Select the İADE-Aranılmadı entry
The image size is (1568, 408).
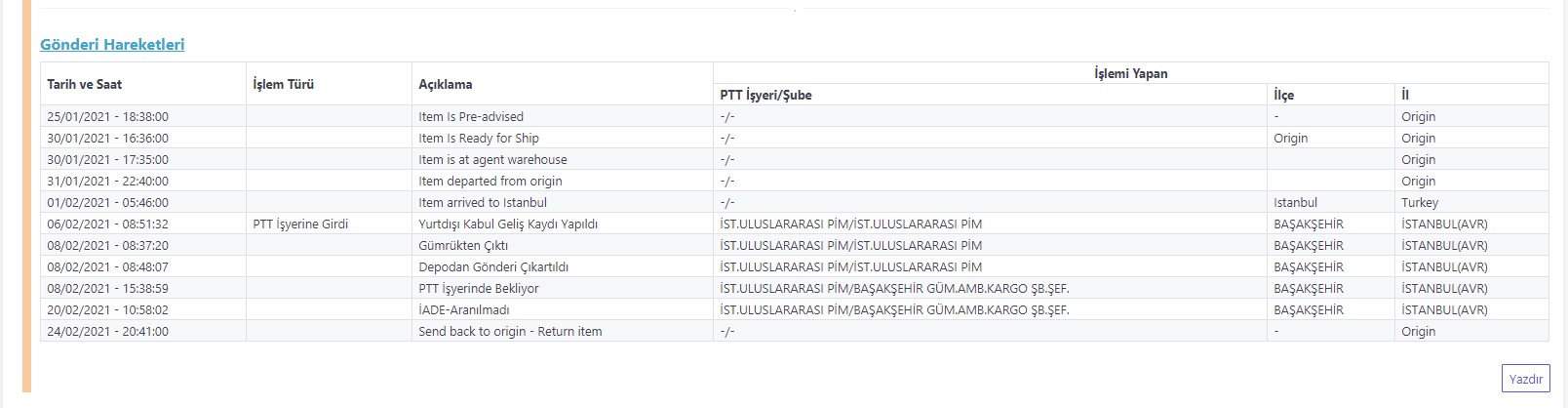[464, 309]
